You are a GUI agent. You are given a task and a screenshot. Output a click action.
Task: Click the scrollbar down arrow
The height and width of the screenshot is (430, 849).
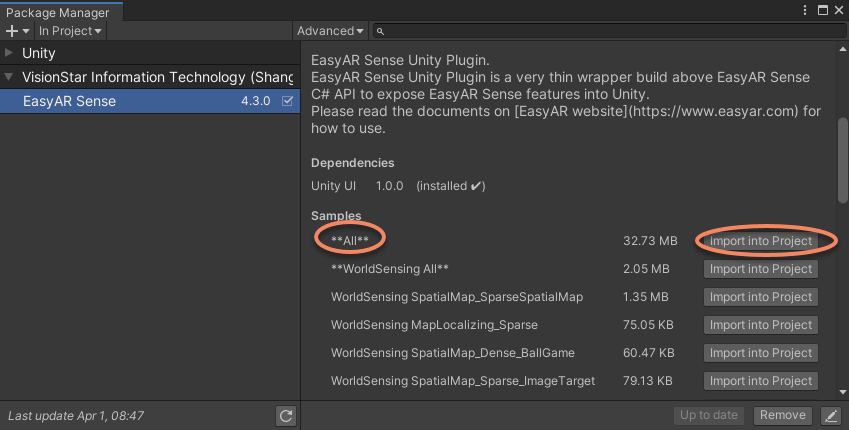pyautogui.click(x=843, y=392)
